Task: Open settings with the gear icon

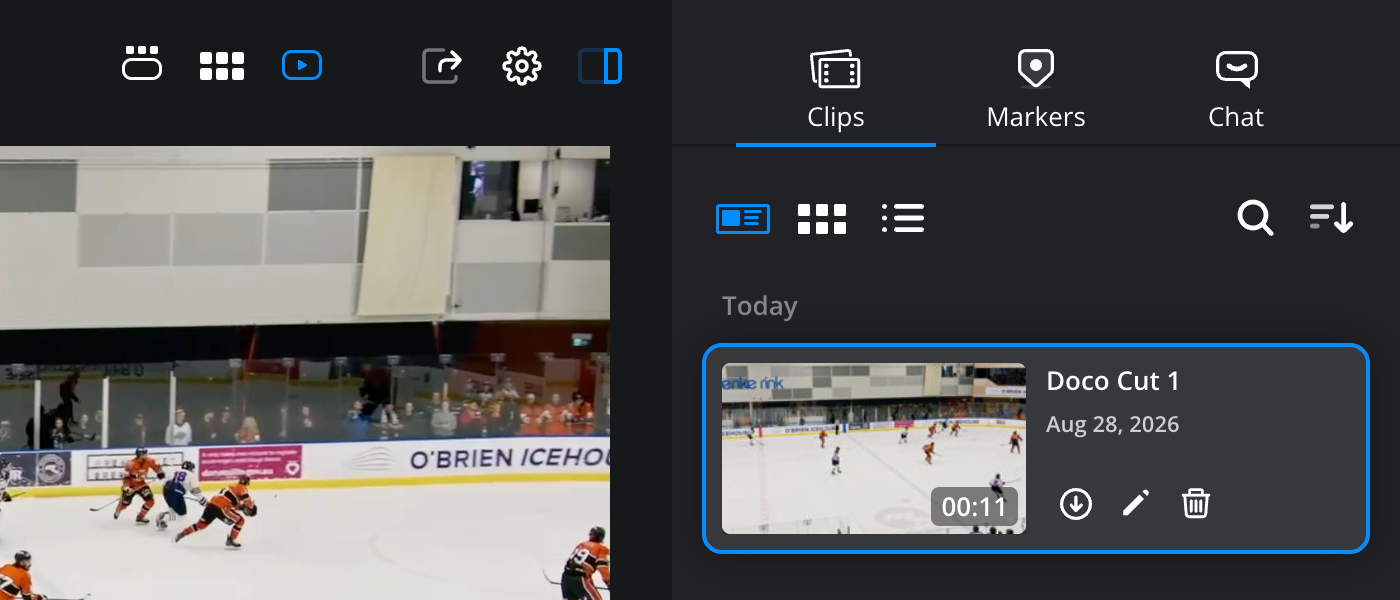Action: pyautogui.click(x=522, y=67)
